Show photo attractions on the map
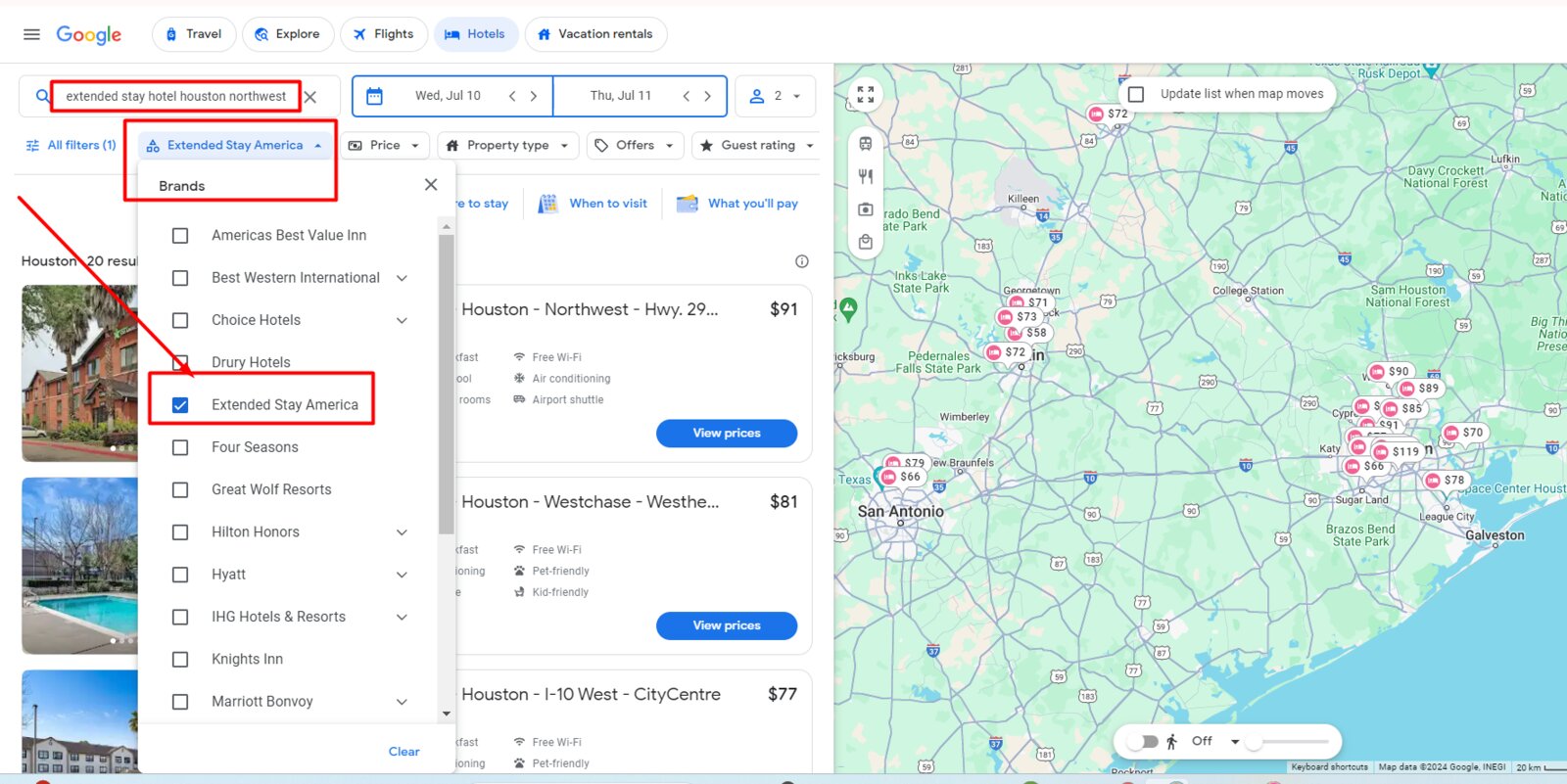This screenshot has width=1567, height=784. pos(865,208)
